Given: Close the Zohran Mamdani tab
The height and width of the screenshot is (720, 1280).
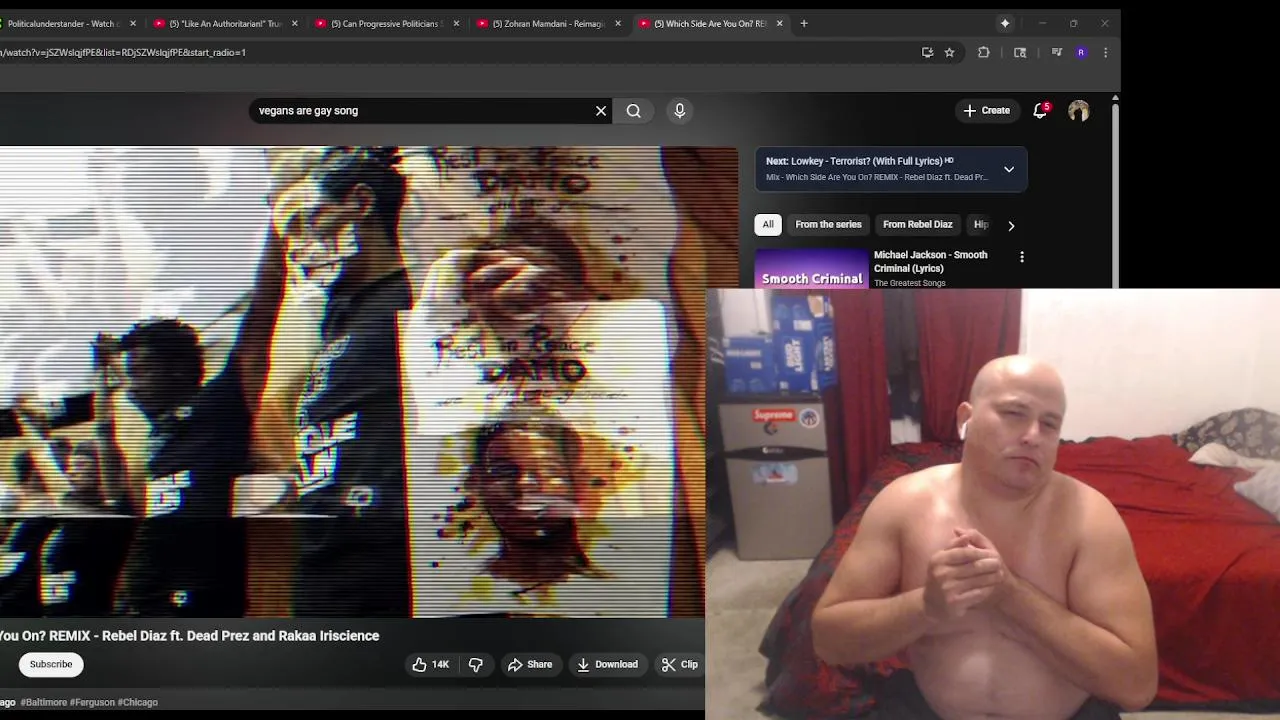Looking at the screenshot, I should (618, 23).
